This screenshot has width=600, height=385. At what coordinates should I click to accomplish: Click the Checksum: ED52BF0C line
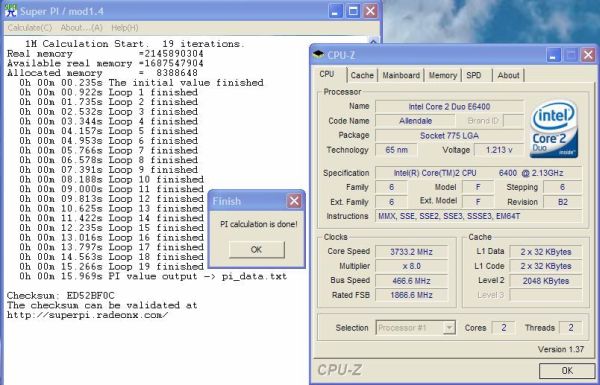tap(60, 295)
